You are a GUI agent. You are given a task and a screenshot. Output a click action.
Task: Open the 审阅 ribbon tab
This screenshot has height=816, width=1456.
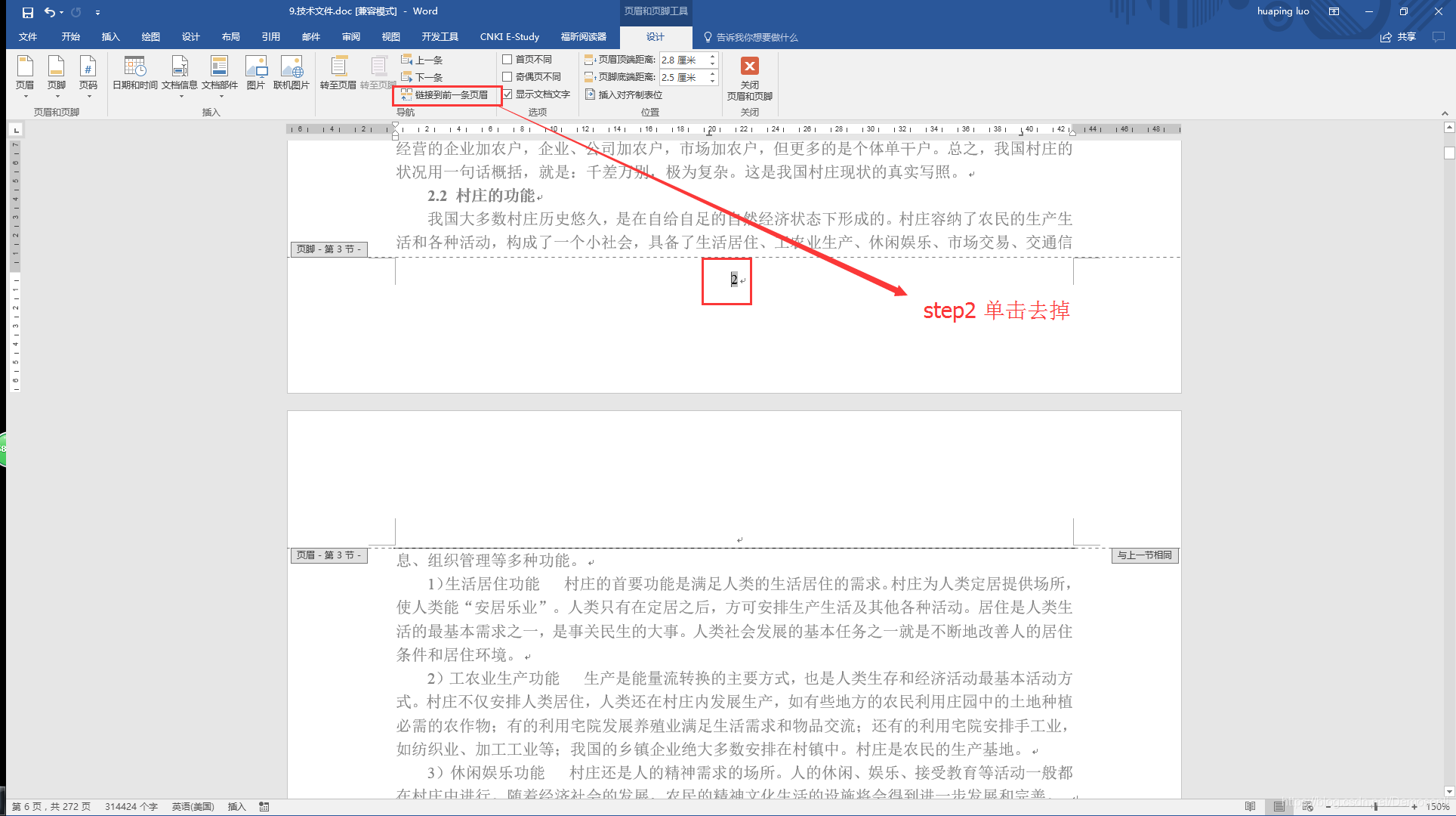click(x=351, y=37)
